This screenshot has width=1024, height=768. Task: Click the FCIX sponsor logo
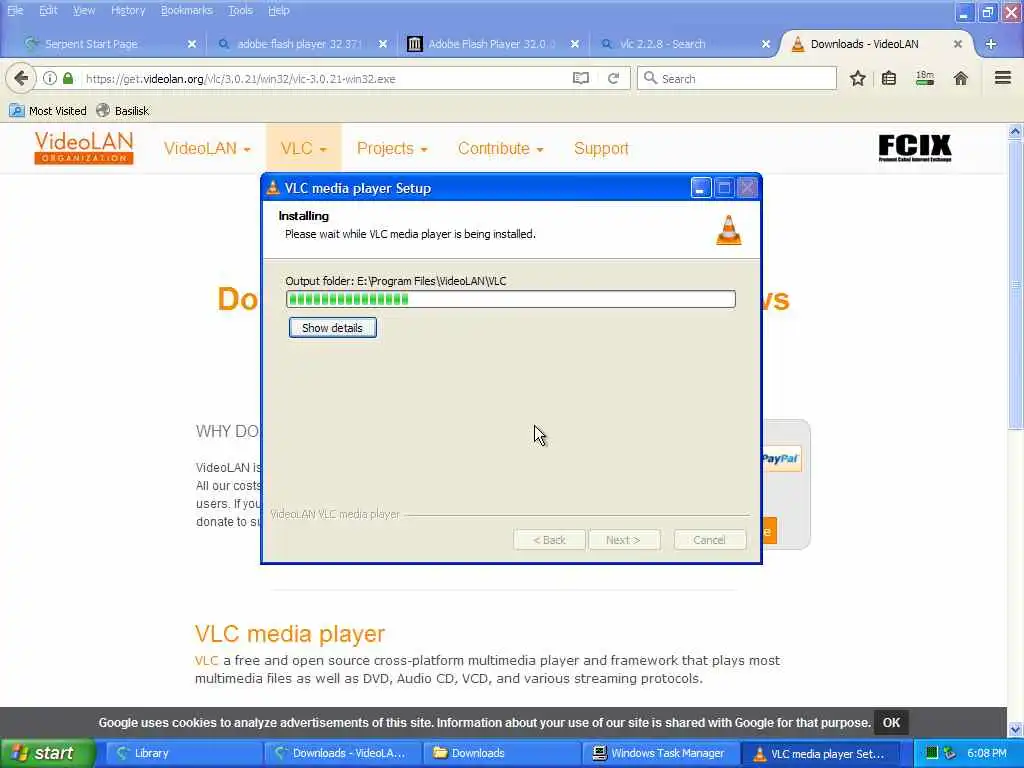point(914,148)
